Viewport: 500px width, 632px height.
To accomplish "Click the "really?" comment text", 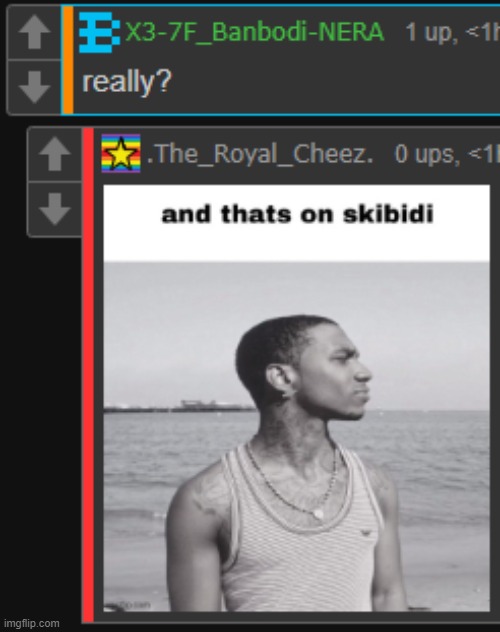I will [x=127, y=82].
